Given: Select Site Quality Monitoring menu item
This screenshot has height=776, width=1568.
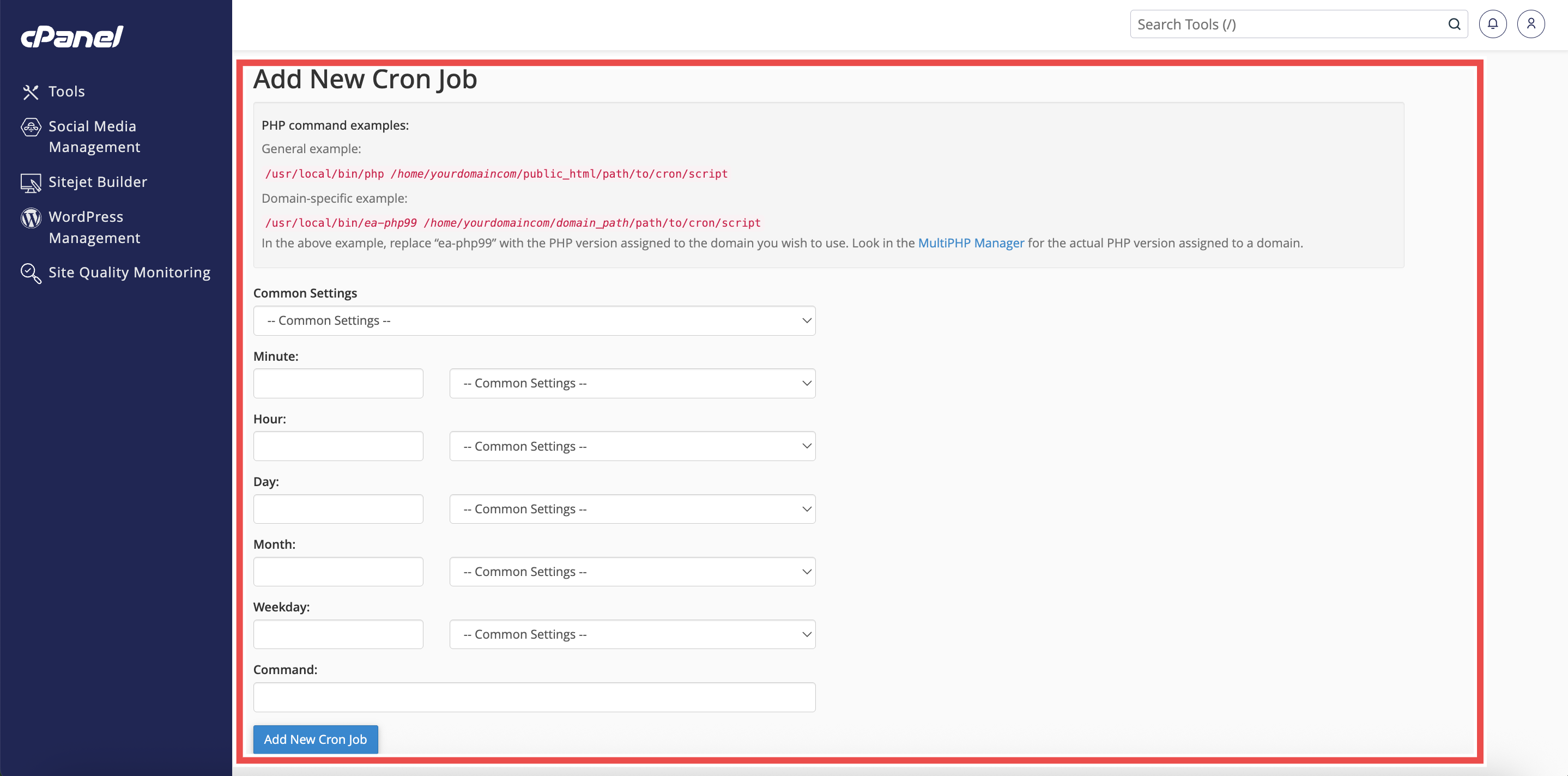Looking at the screenshot, I should point(129,272).
